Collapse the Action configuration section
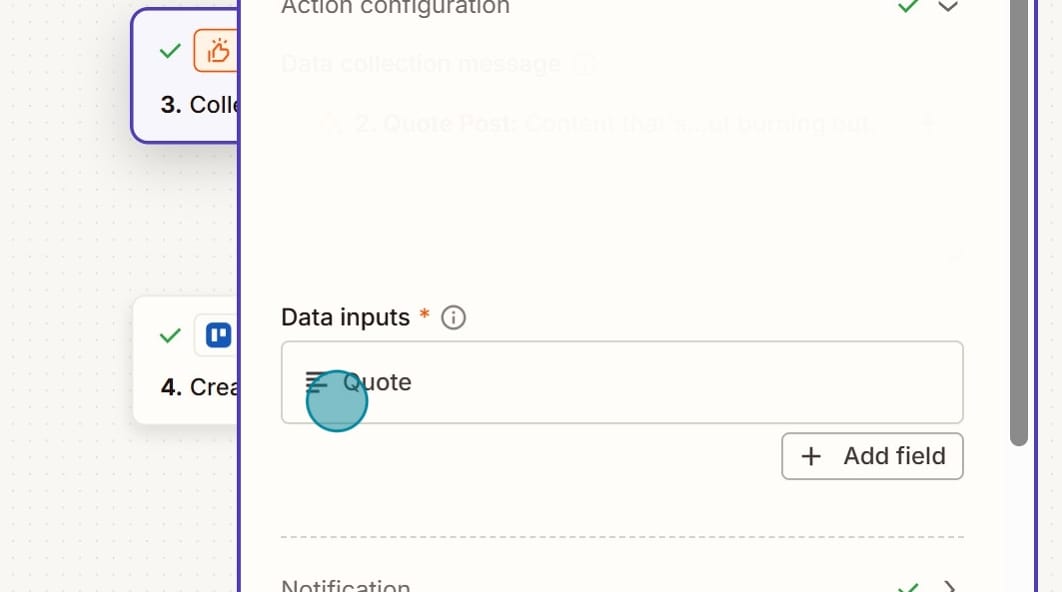1062x592 pixels. coord(948,7)
